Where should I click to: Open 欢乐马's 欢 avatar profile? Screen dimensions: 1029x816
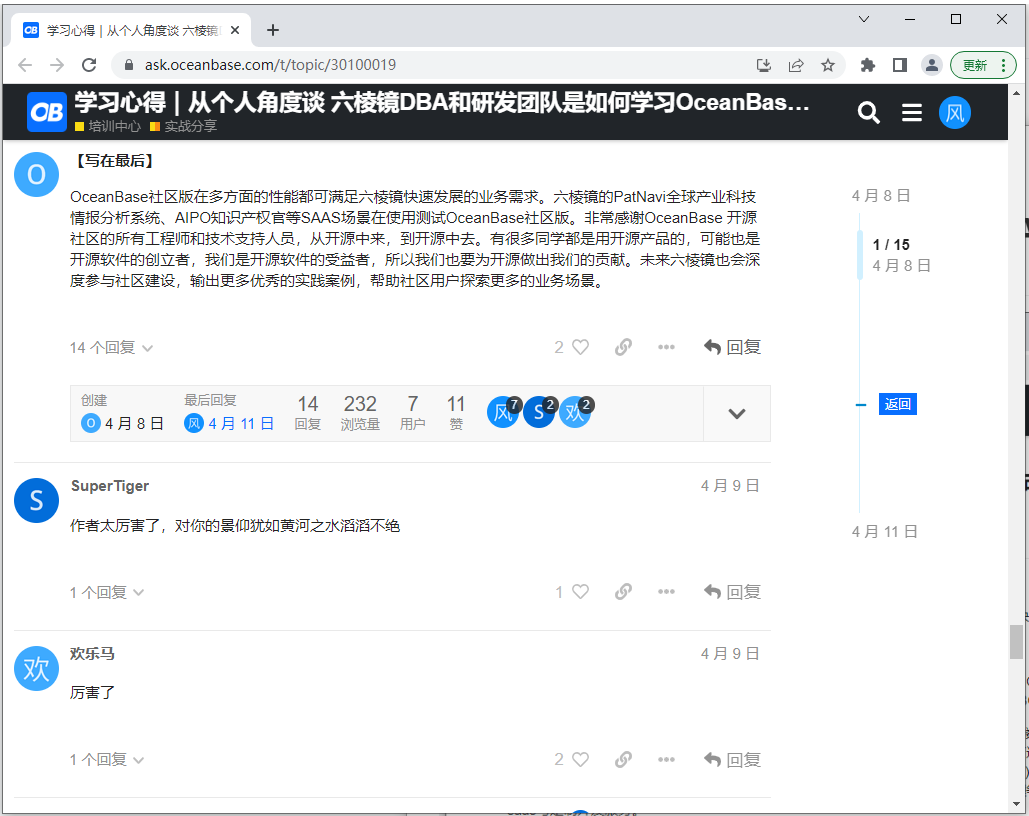click(37, 668)
